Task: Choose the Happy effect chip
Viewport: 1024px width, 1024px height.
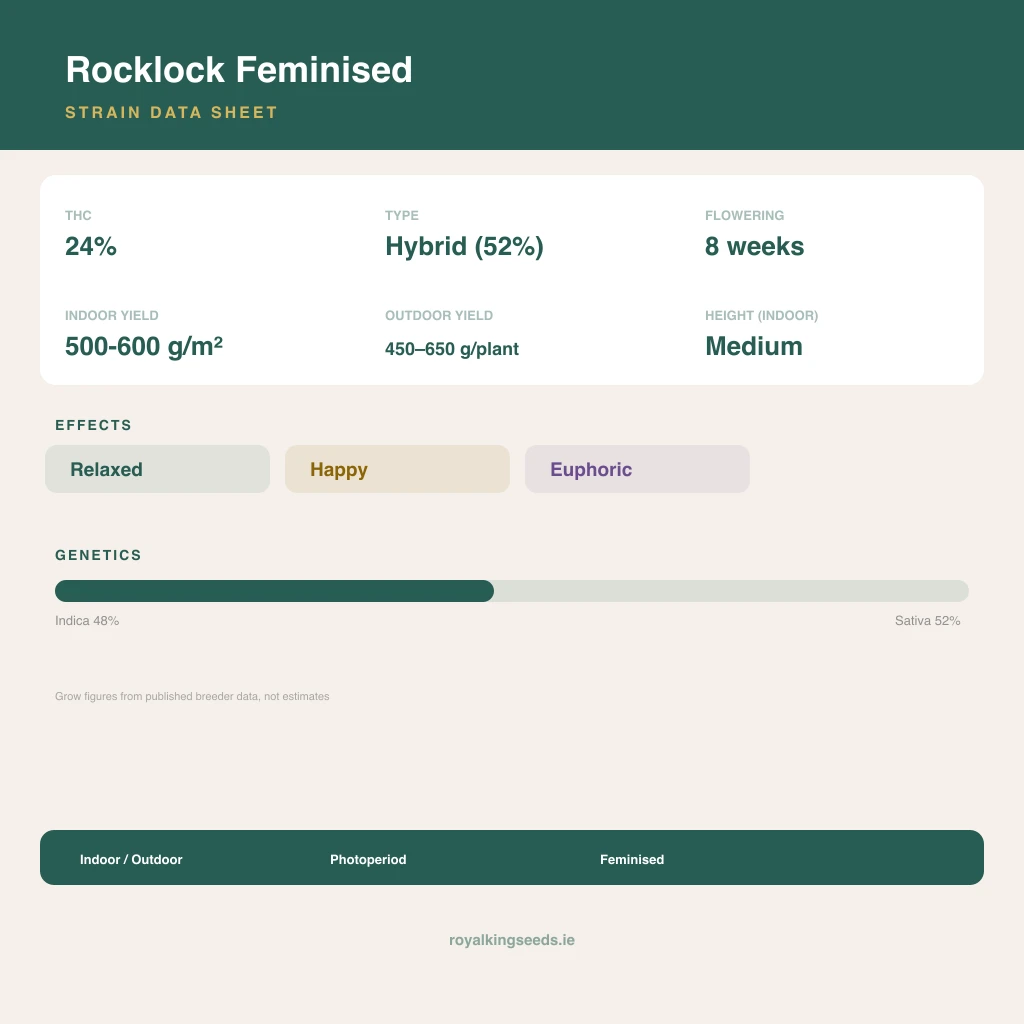Action: (397, 469)
